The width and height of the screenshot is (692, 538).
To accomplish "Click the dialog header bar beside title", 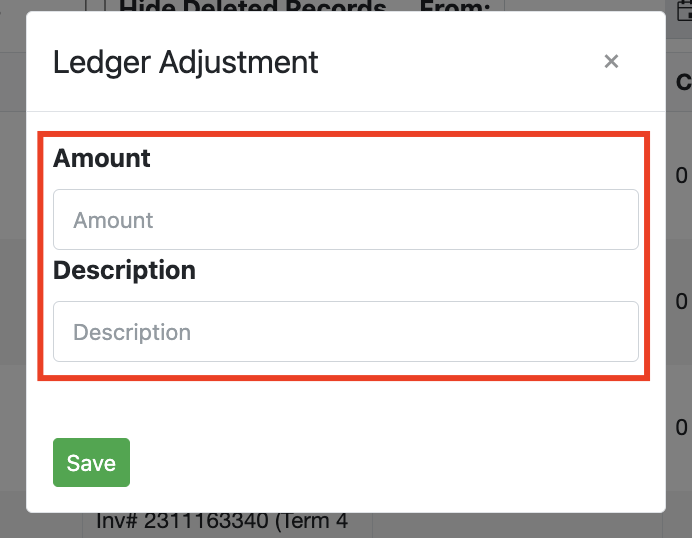I will point(450,62).
